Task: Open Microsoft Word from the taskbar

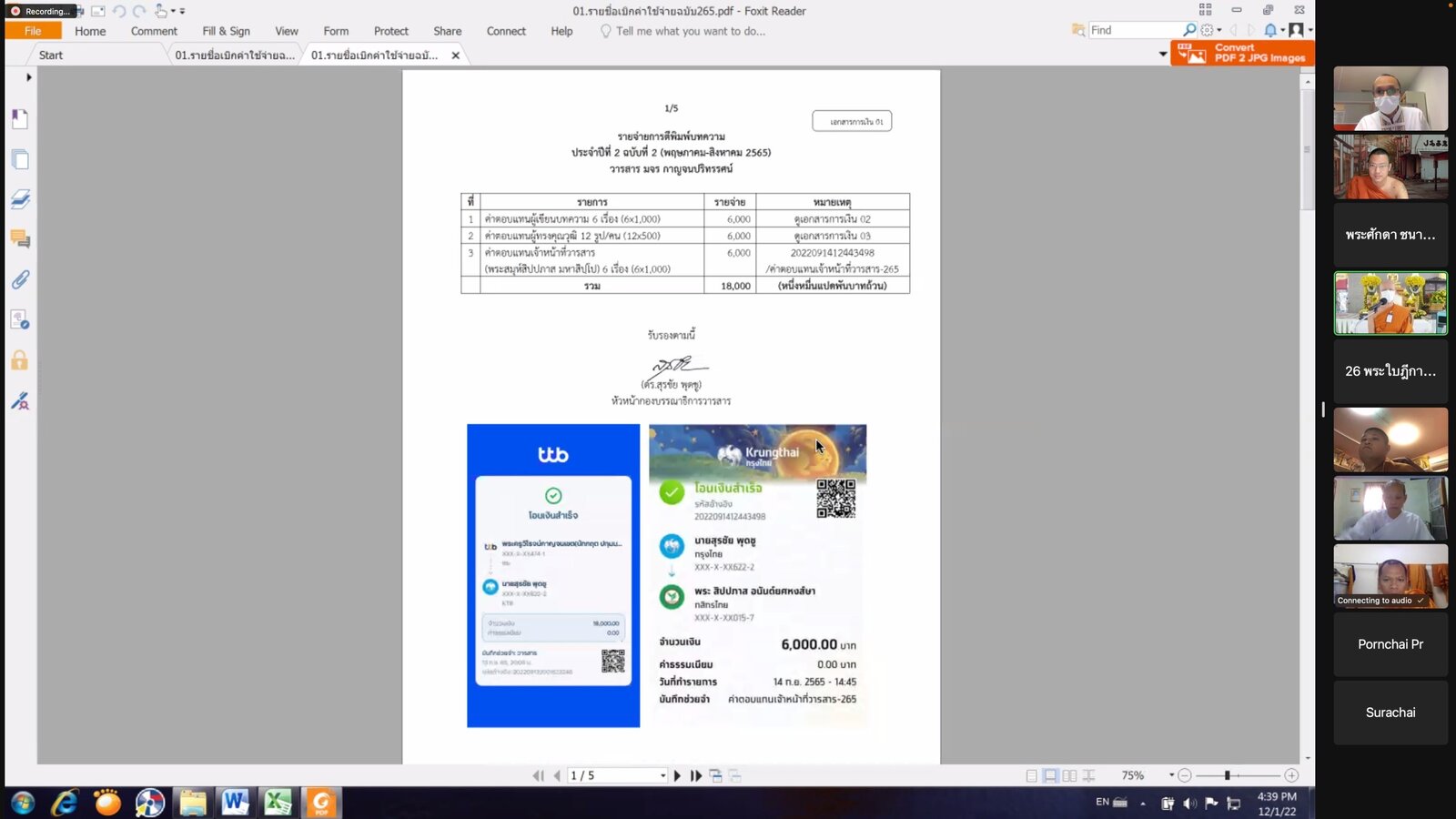Action: (x=235, y=803)
